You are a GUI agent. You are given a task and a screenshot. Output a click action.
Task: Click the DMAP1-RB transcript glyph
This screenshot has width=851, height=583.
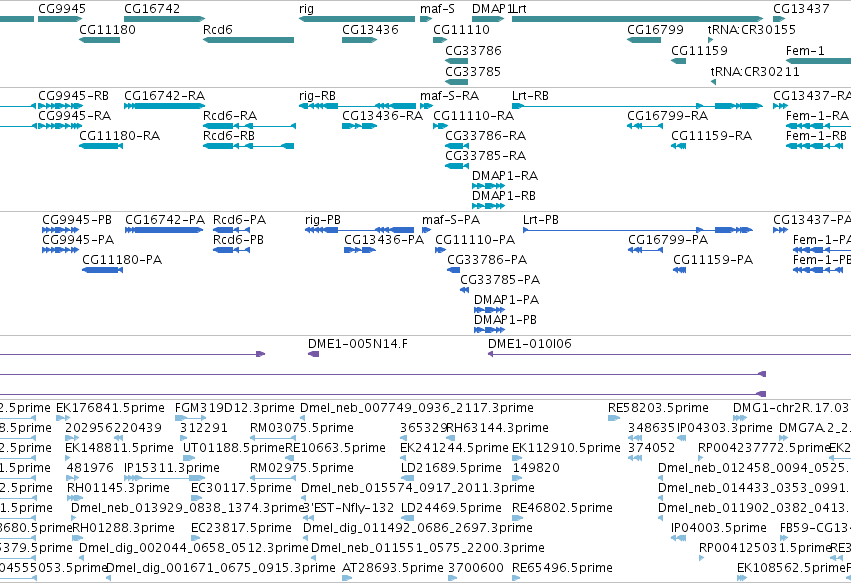[x=488, y=206]
